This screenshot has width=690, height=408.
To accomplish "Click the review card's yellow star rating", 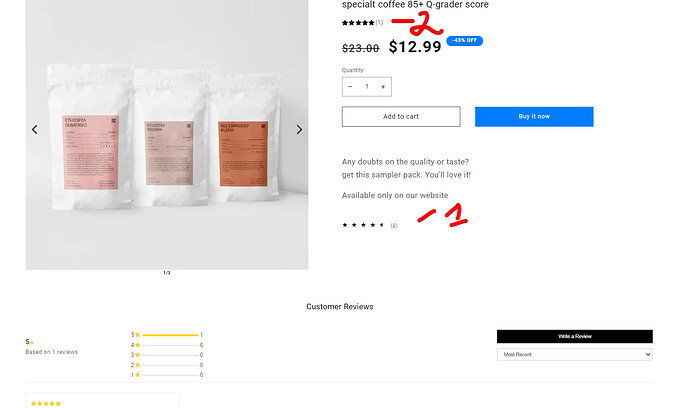I will point(46,404).
